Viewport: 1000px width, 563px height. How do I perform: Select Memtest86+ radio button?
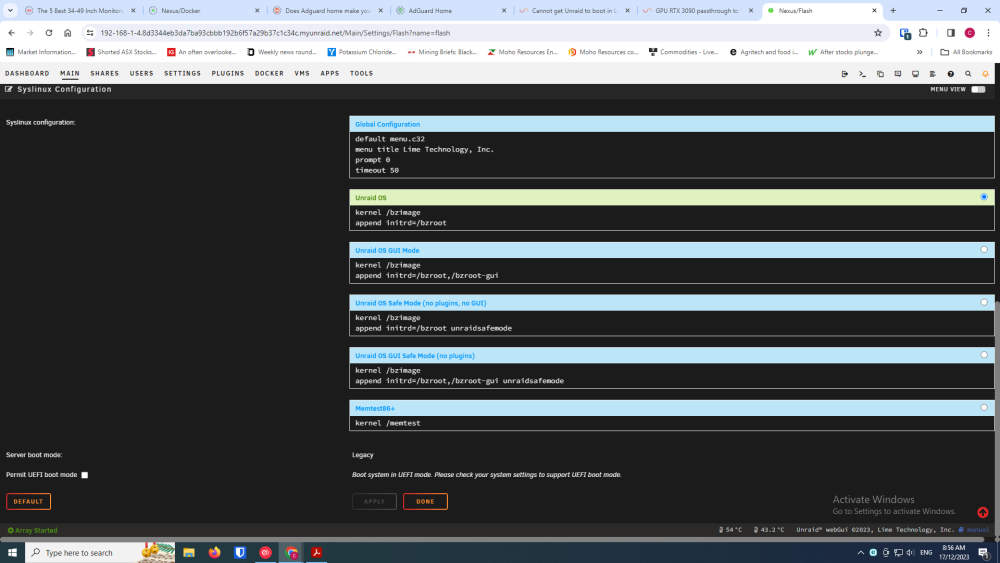pos(984,407)
